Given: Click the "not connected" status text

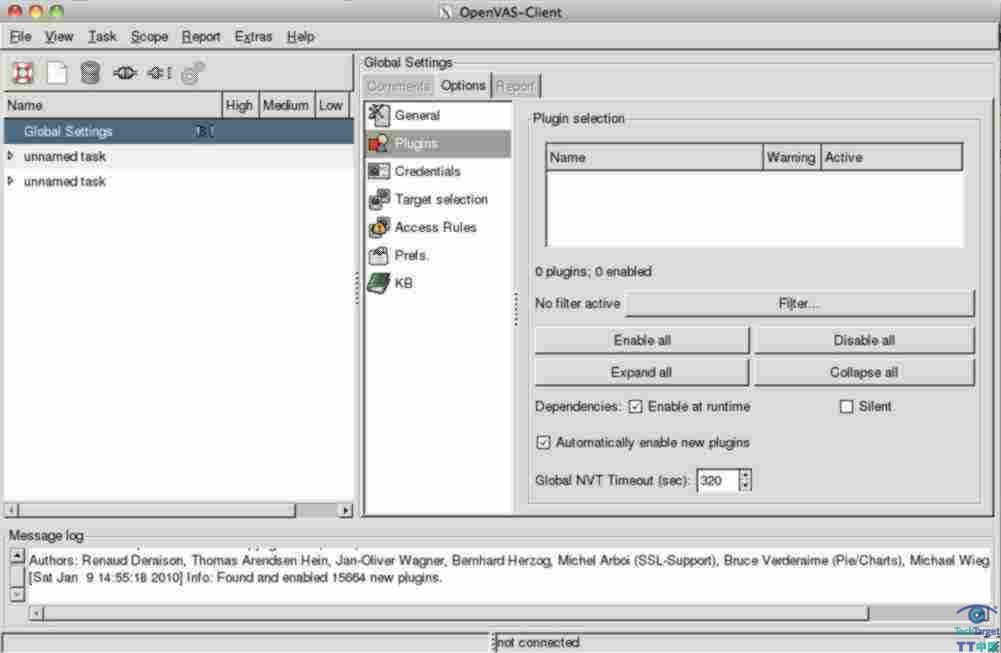Looking at the screenshot, I should click(x=538, y=642).
